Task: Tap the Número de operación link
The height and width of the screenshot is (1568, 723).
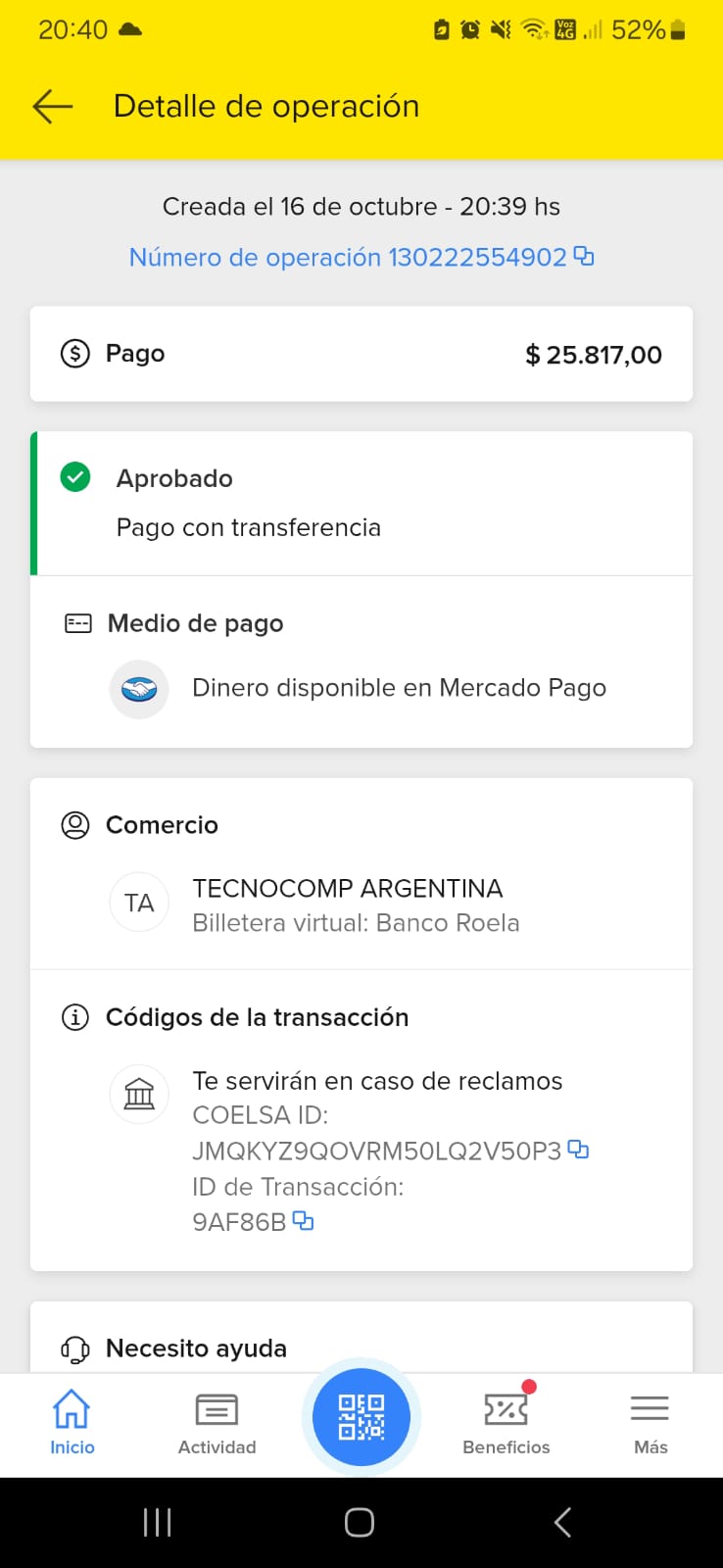Action: coord(348,257)
